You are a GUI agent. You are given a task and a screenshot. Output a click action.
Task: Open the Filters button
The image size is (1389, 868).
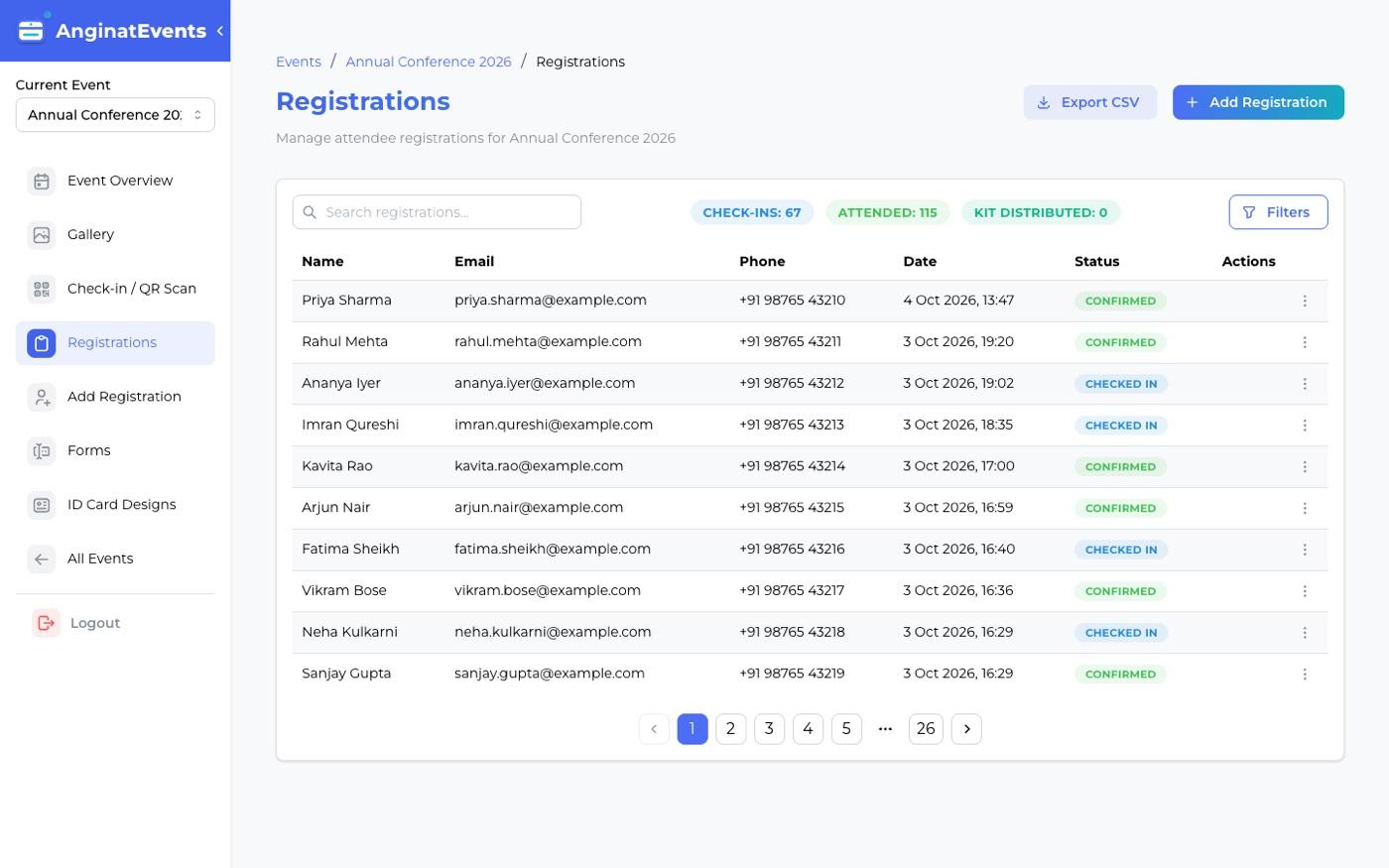1278,212
